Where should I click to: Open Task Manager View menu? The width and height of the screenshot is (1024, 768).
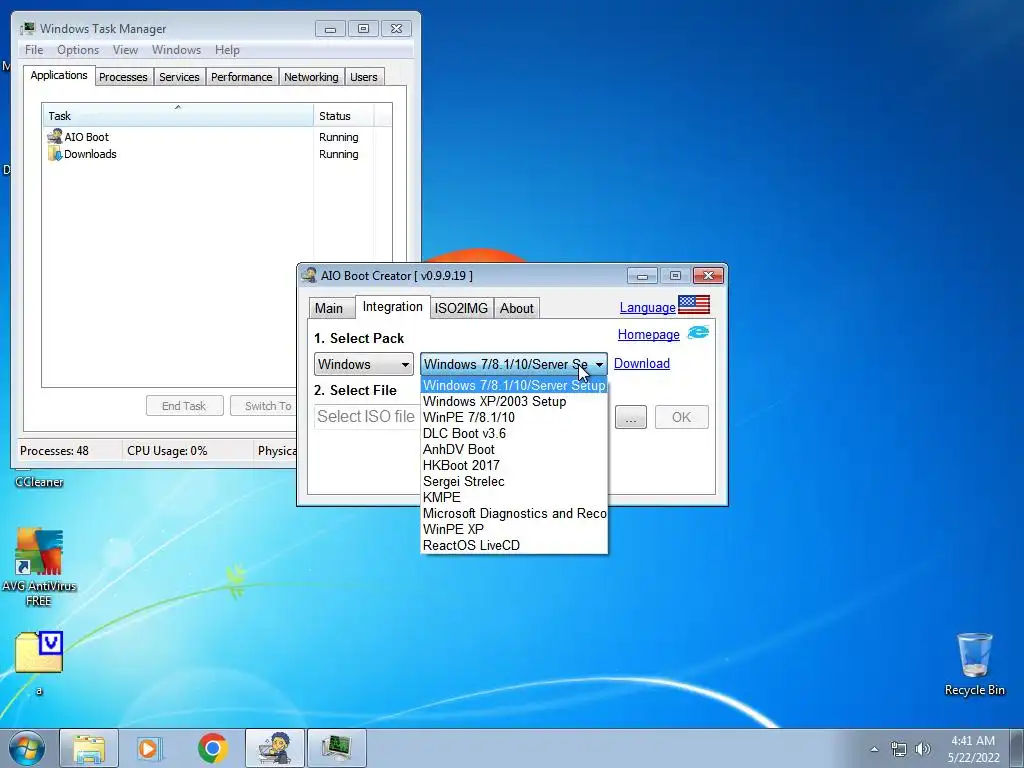click(x=125, y=50)
